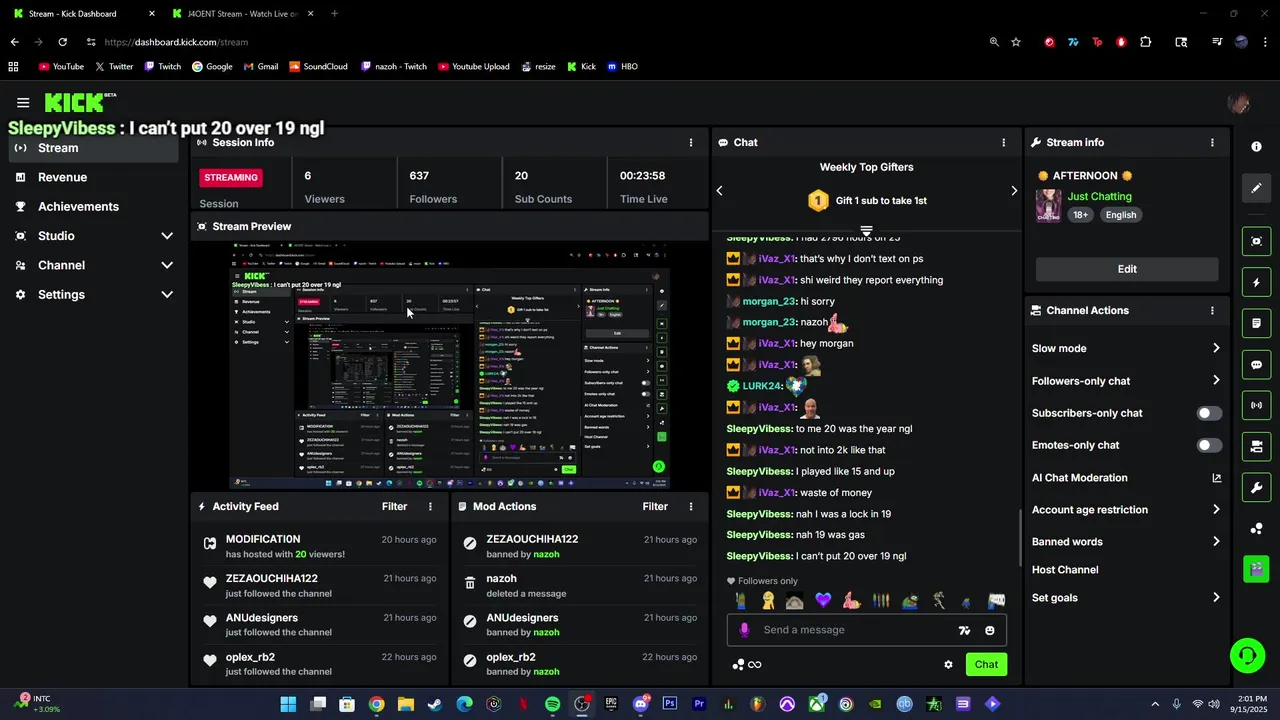Image resolution: width=1280 pixels, height=720 pixels.
Task: Click the green Chat send button
Action: pyautogui.click(x=986, y=664)
